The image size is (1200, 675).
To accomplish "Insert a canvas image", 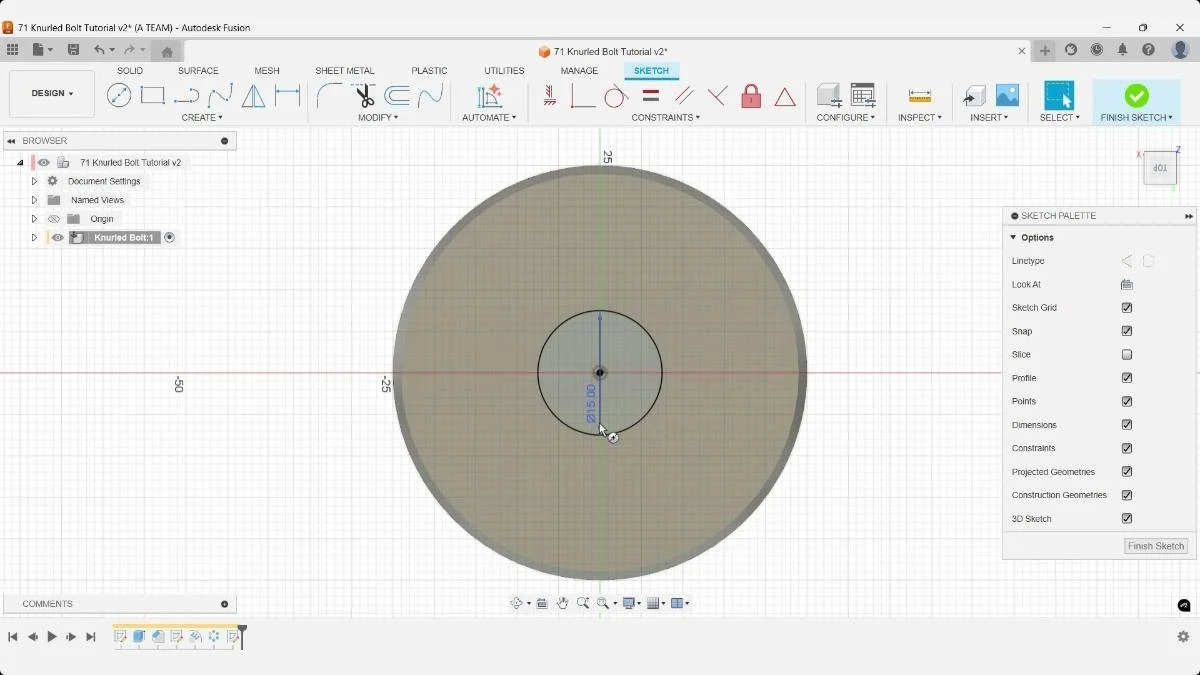I will pos(1007,96).
